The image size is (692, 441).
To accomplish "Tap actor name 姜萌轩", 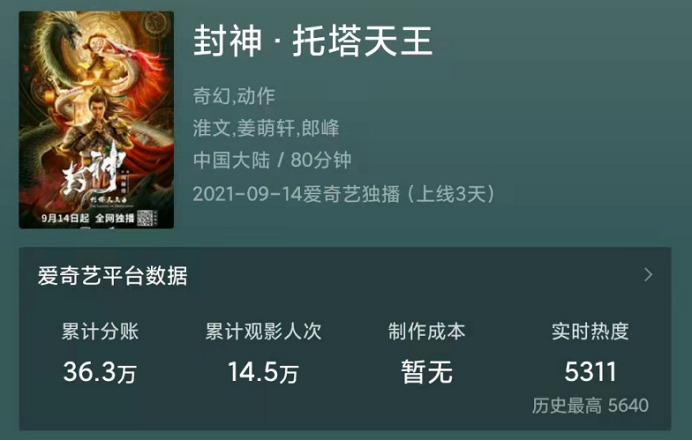I will (266, 128).
